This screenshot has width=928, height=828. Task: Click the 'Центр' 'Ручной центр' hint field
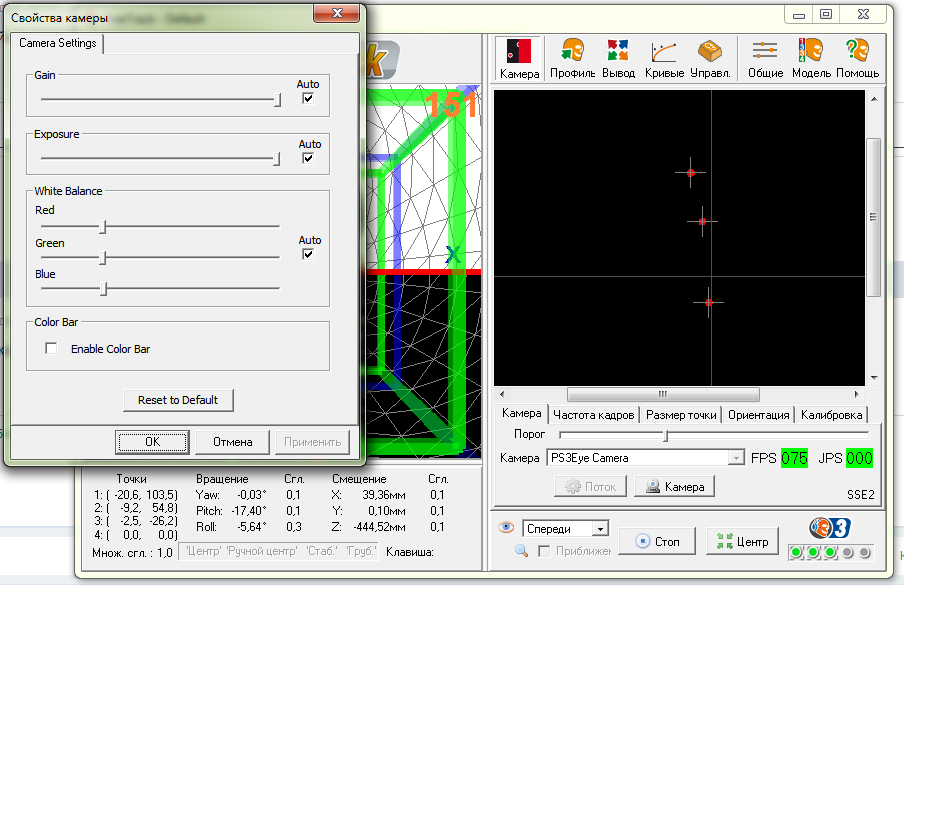point(278,552)
